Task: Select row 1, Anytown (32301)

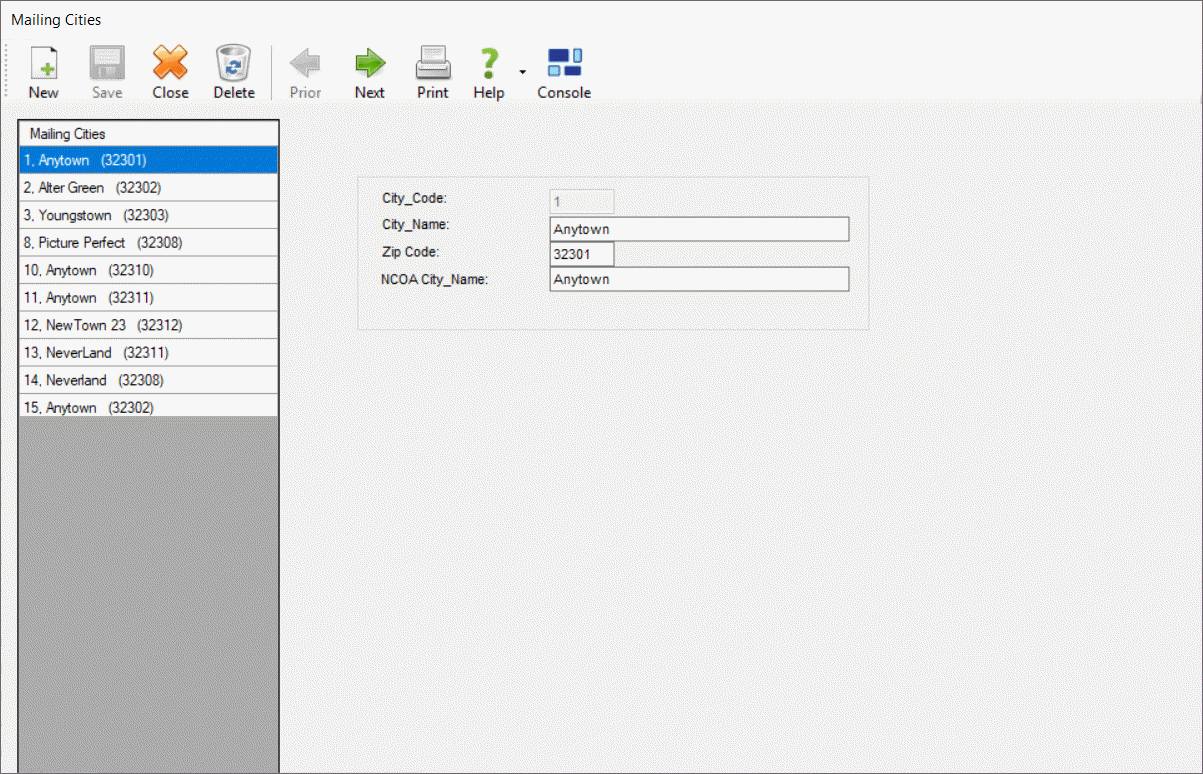Action: click(148, 160)
